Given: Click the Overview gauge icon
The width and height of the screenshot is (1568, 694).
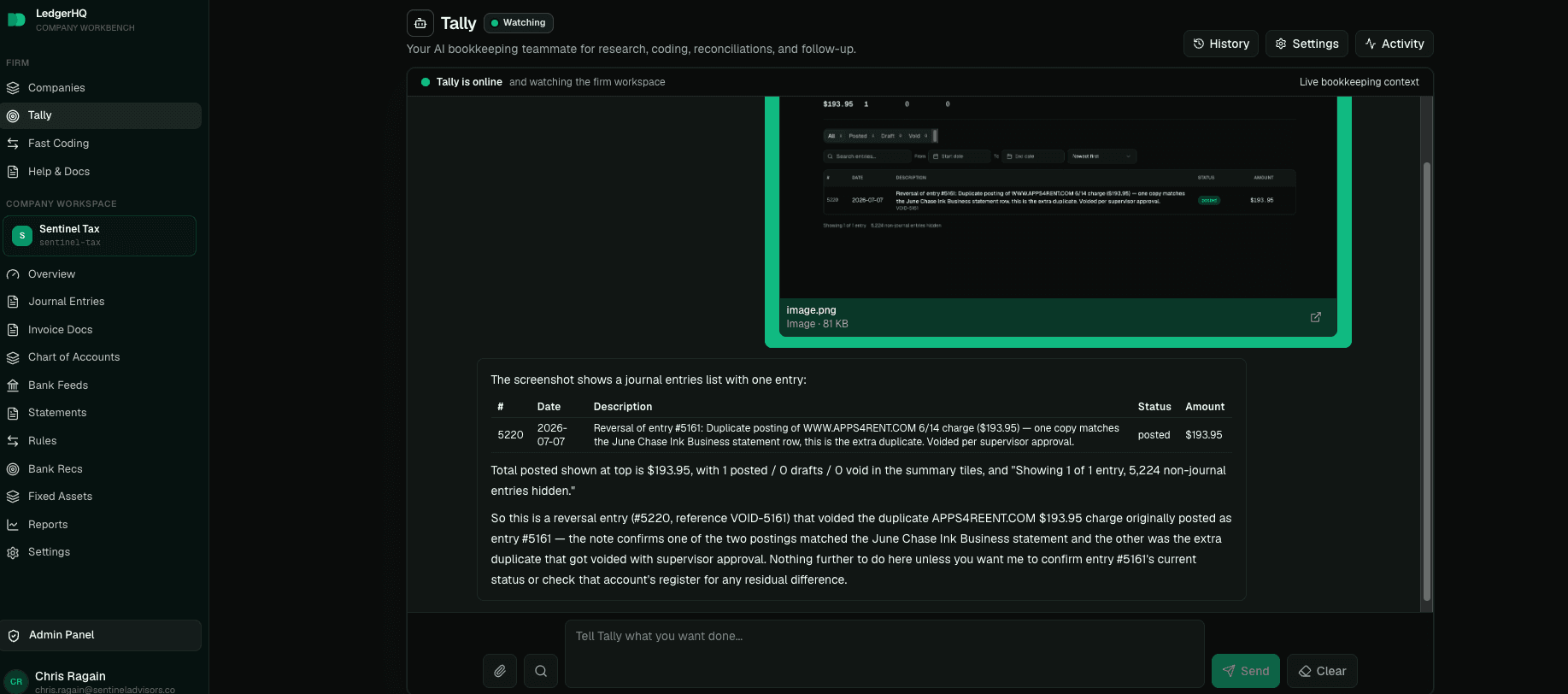Looking at the screenshot, I should [13, 274].
